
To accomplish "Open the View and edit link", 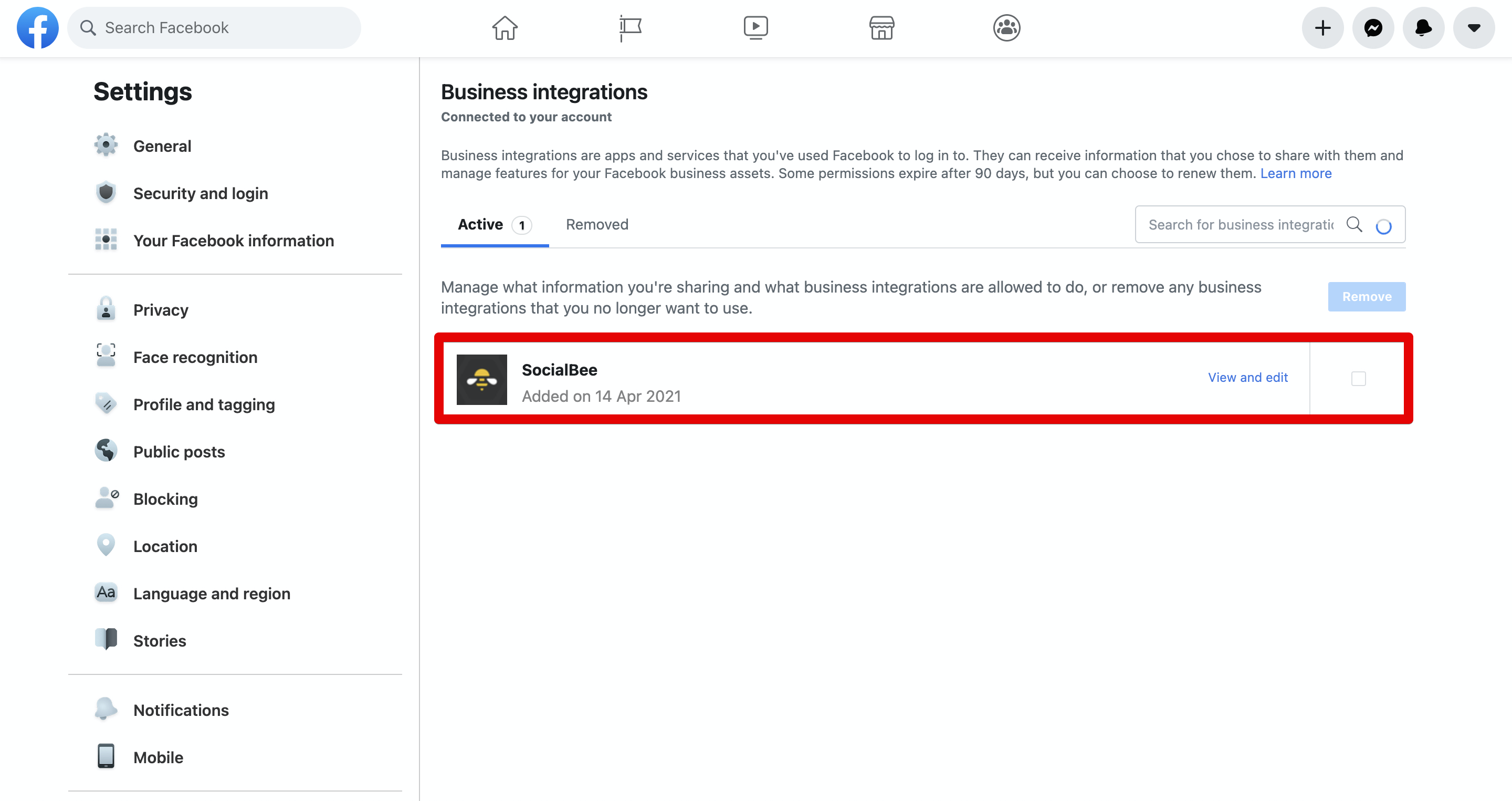I will (x=1247, y=378).
